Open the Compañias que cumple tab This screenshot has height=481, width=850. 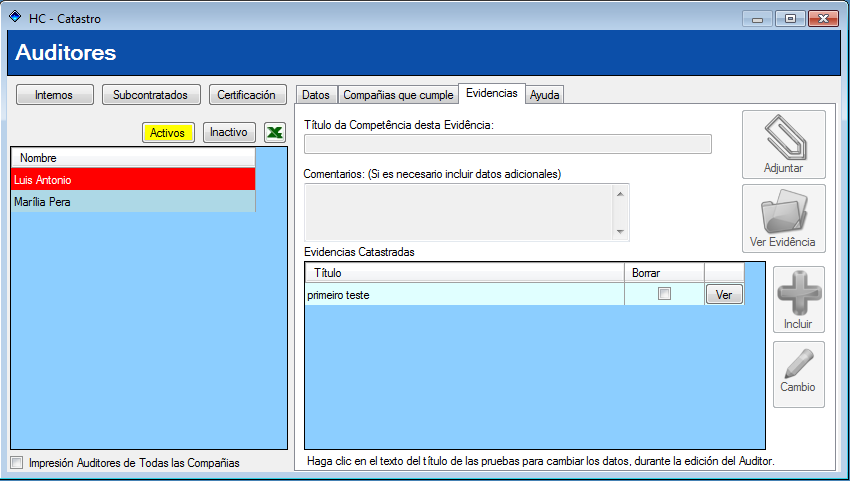398,95
